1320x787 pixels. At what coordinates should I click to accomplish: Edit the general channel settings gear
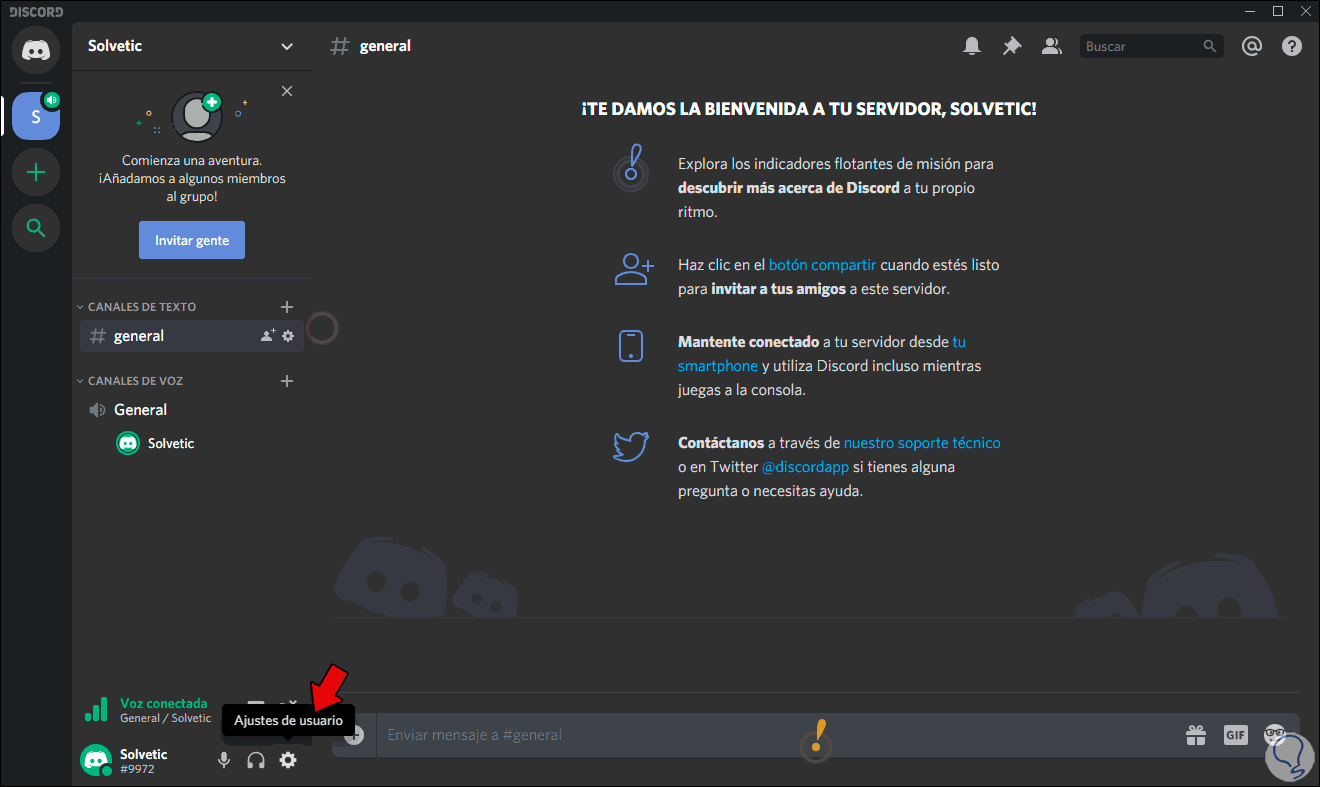(x=288, y=336)
